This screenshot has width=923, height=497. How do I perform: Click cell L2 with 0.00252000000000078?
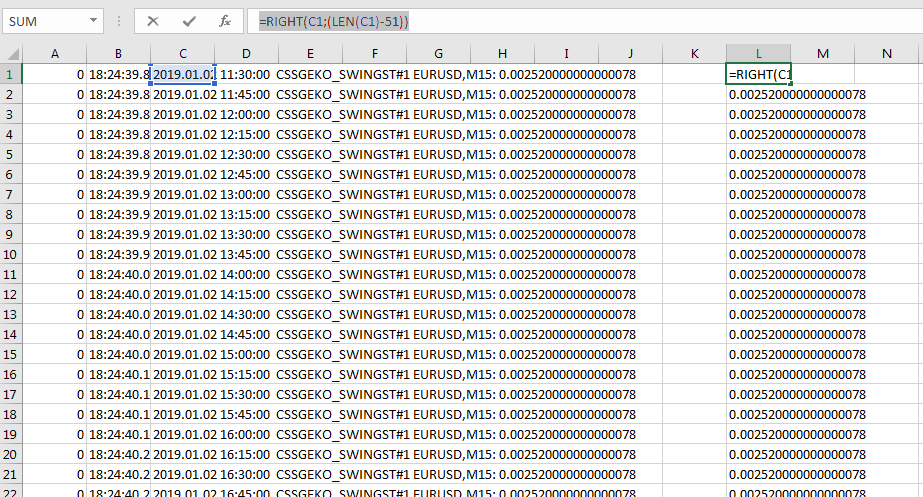click(758, 94)
